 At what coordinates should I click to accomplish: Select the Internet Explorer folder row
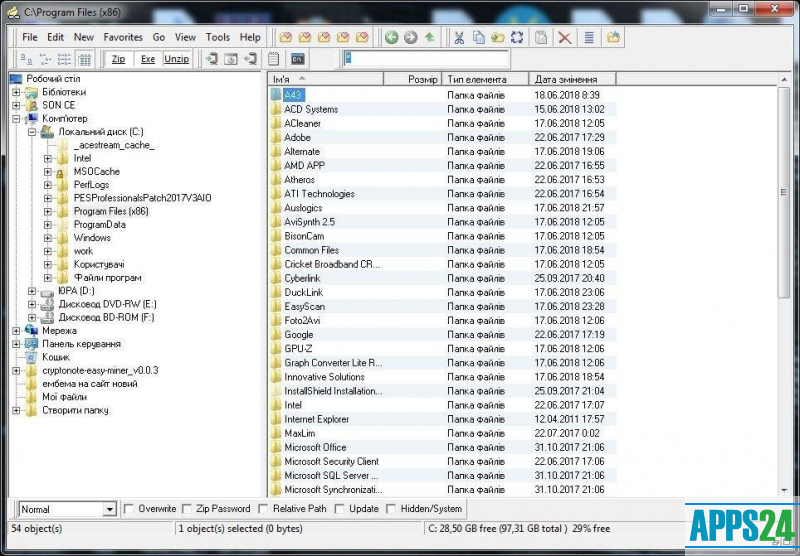(442, 419)
